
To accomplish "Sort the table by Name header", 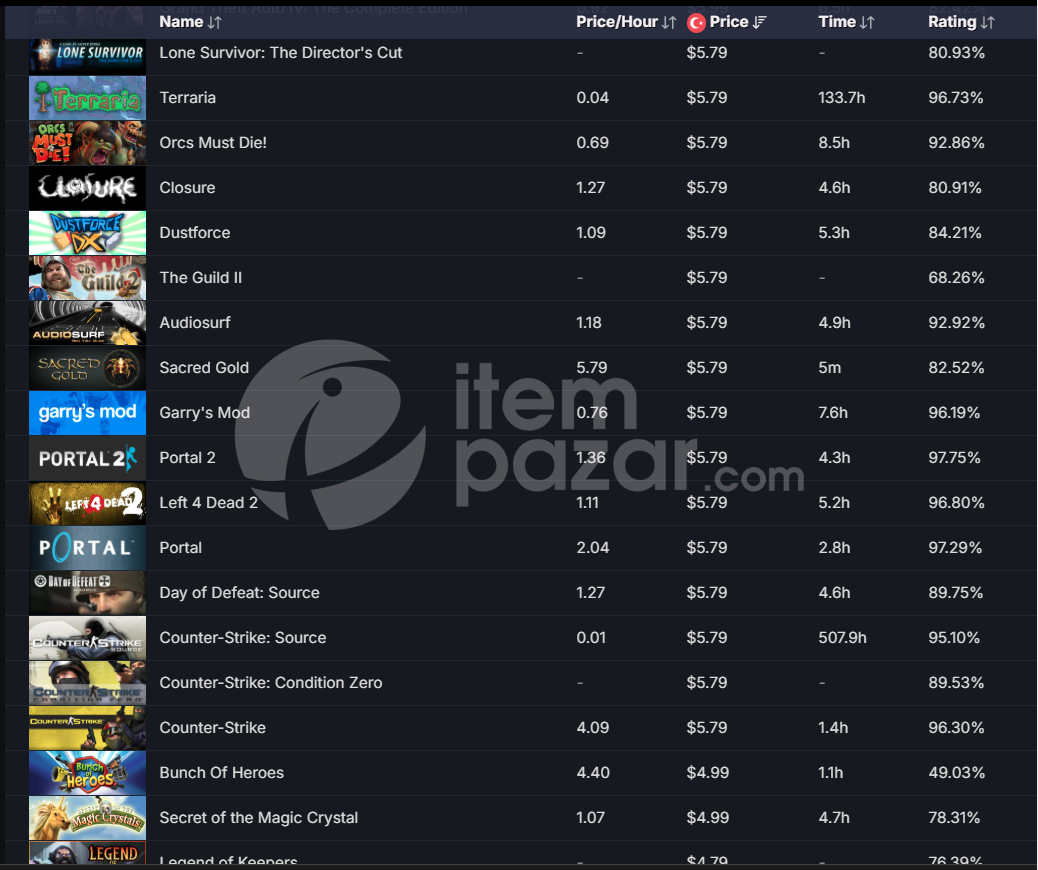I will coord(181,22).
